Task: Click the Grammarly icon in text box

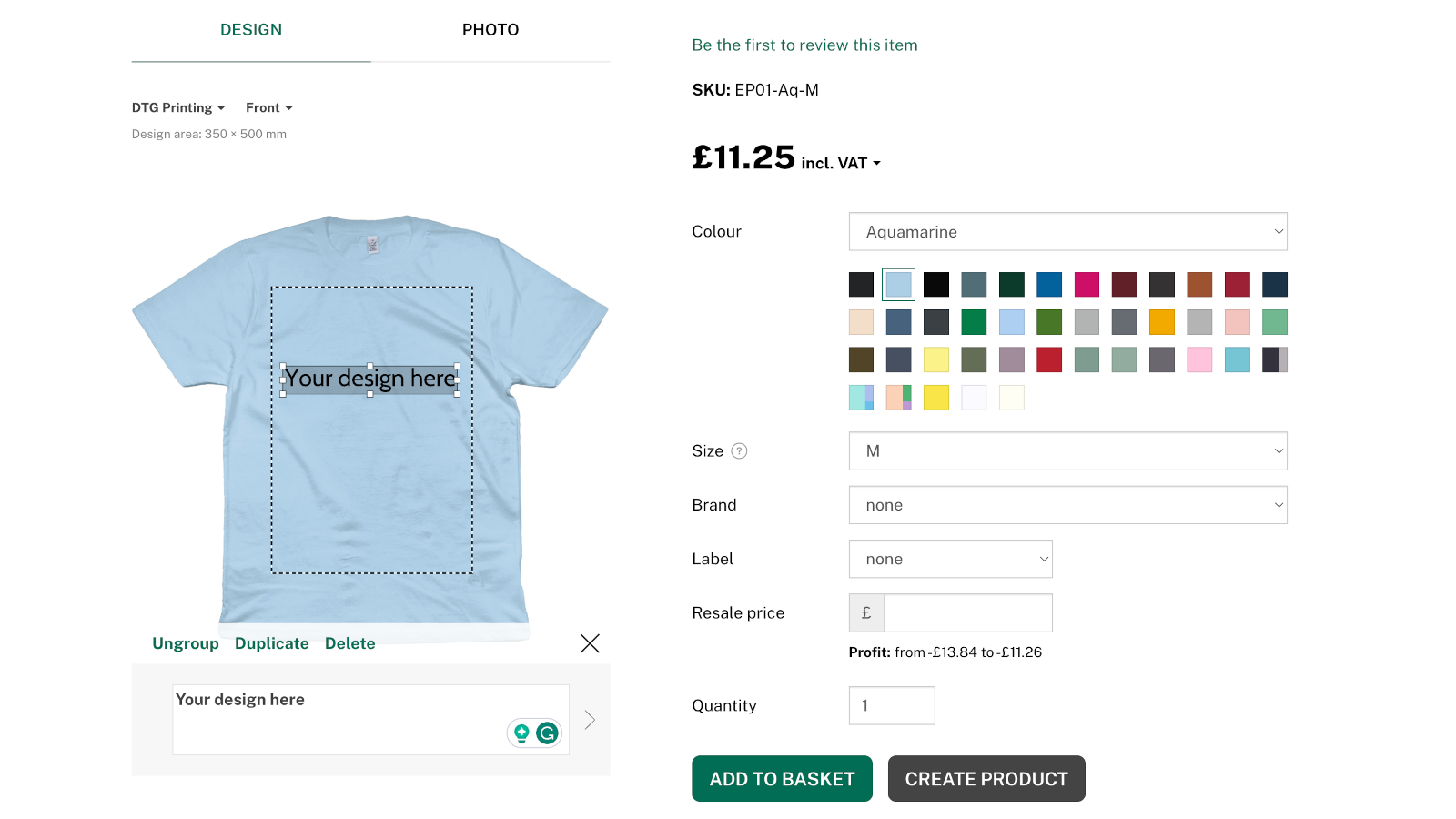Action: coord(547,733)
